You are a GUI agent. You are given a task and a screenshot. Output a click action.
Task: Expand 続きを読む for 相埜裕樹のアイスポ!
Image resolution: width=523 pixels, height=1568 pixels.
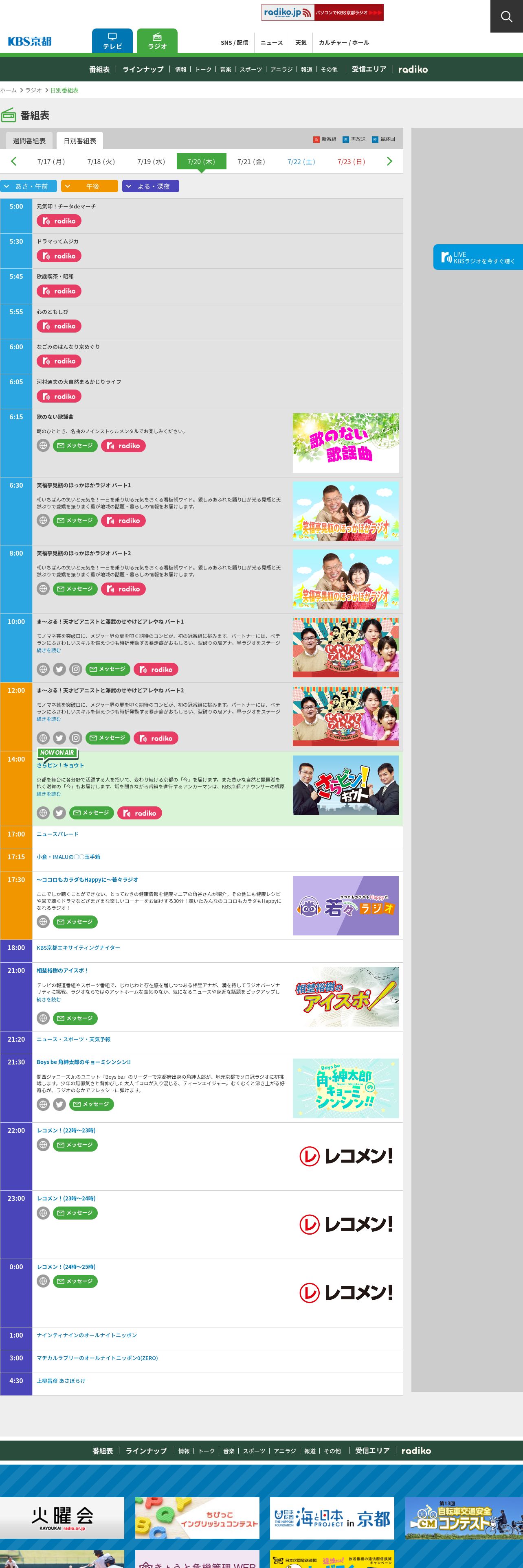[49, 999]
